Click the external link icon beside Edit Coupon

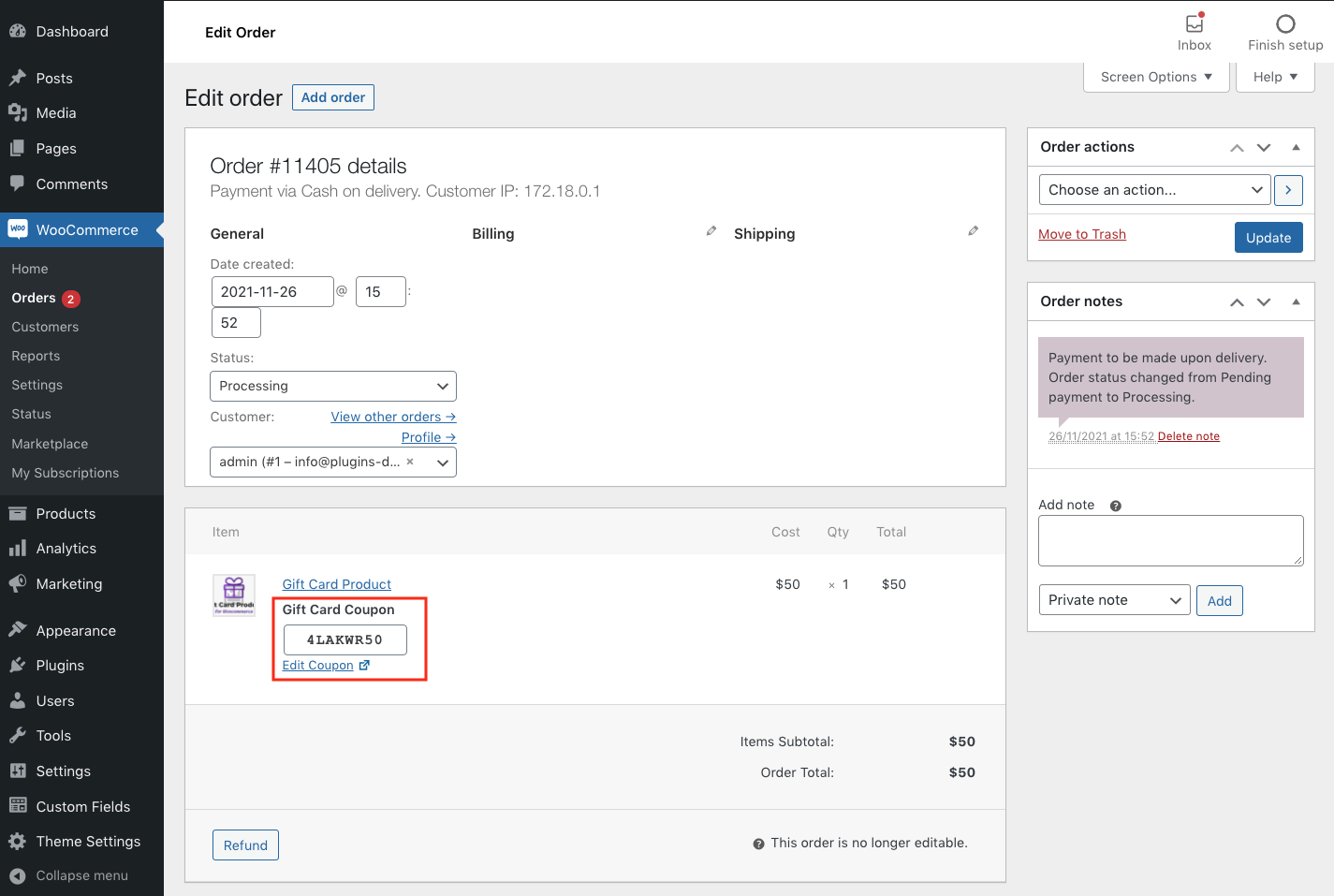pyautogui.click(x=365, y=666)
